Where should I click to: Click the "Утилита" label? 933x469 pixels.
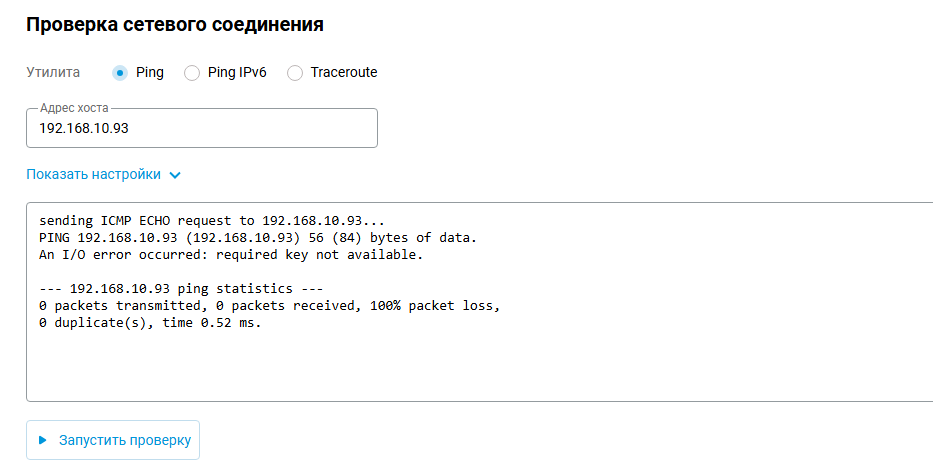coord(53,73)
